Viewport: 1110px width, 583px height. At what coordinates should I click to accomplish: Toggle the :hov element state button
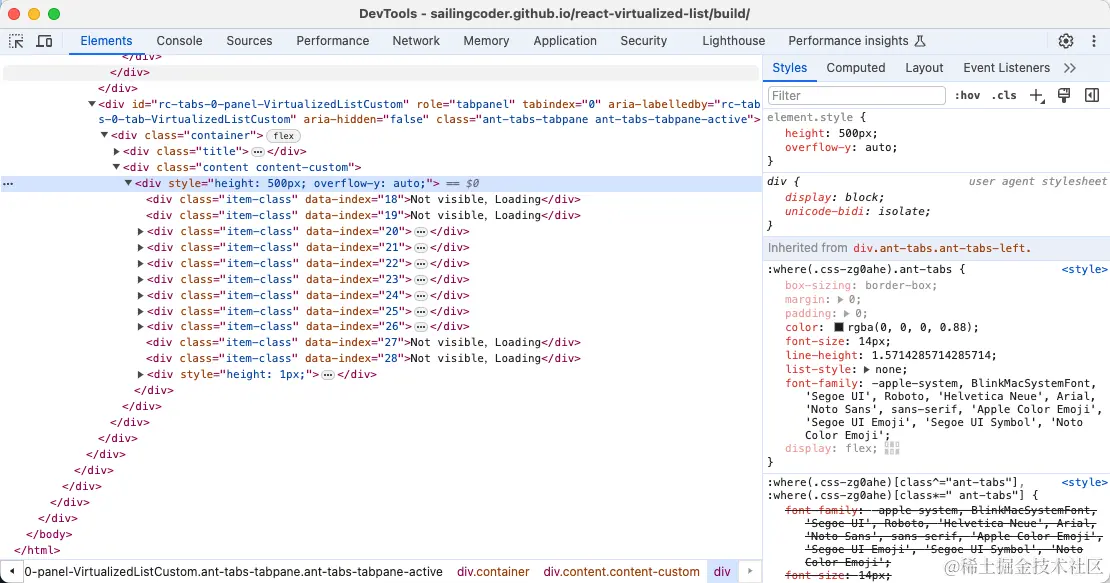tap(967, 96)
